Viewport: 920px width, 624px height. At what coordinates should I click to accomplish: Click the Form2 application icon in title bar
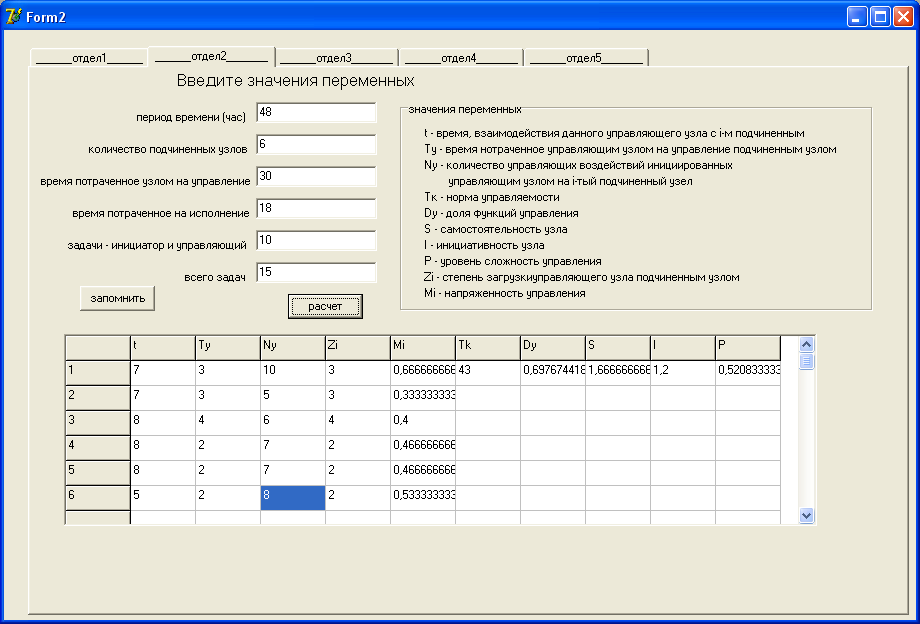[13, 16]
